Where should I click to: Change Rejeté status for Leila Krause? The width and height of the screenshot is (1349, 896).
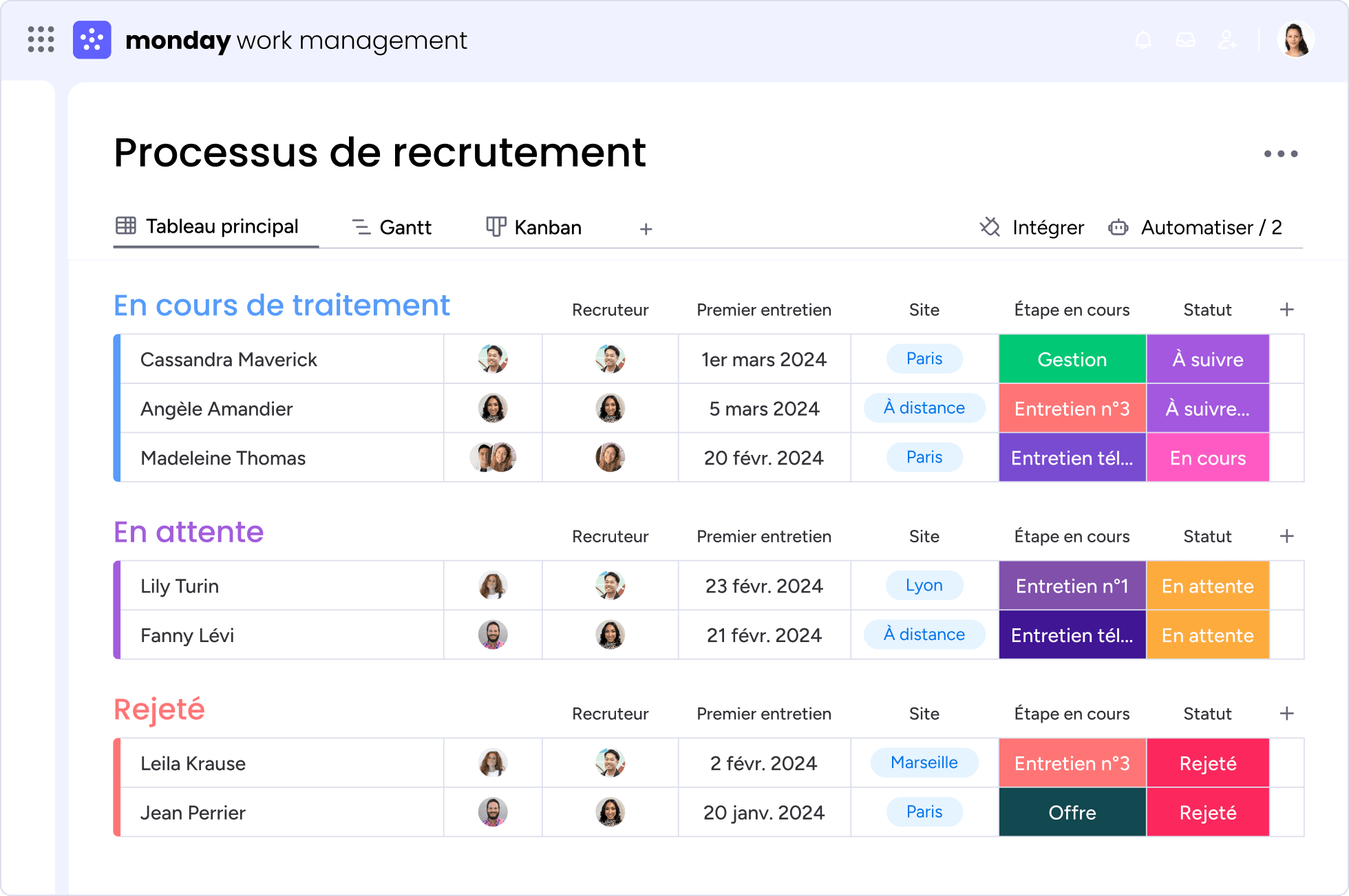point(1208,763)
